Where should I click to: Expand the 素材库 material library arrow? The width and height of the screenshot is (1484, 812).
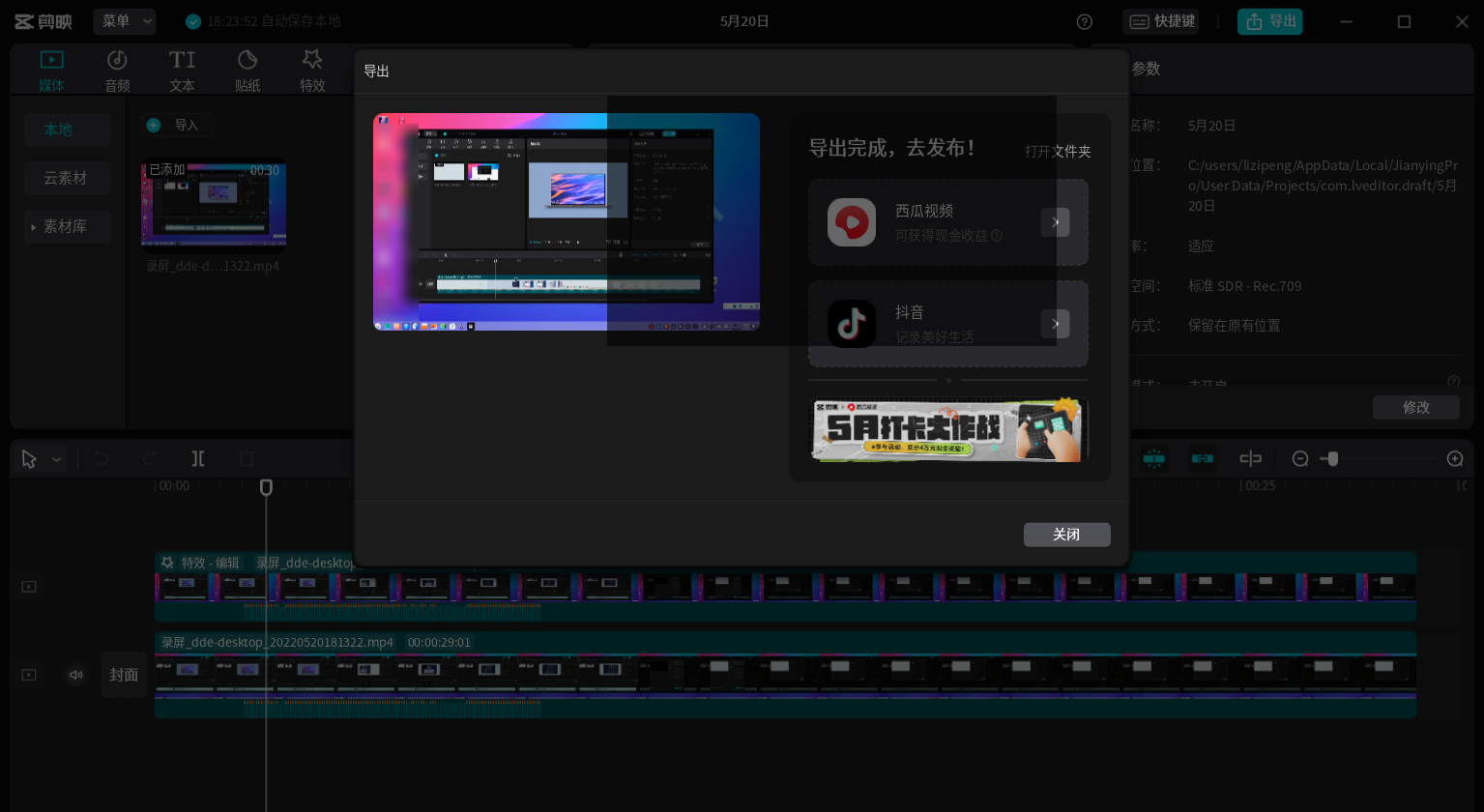tap(34, 227)
